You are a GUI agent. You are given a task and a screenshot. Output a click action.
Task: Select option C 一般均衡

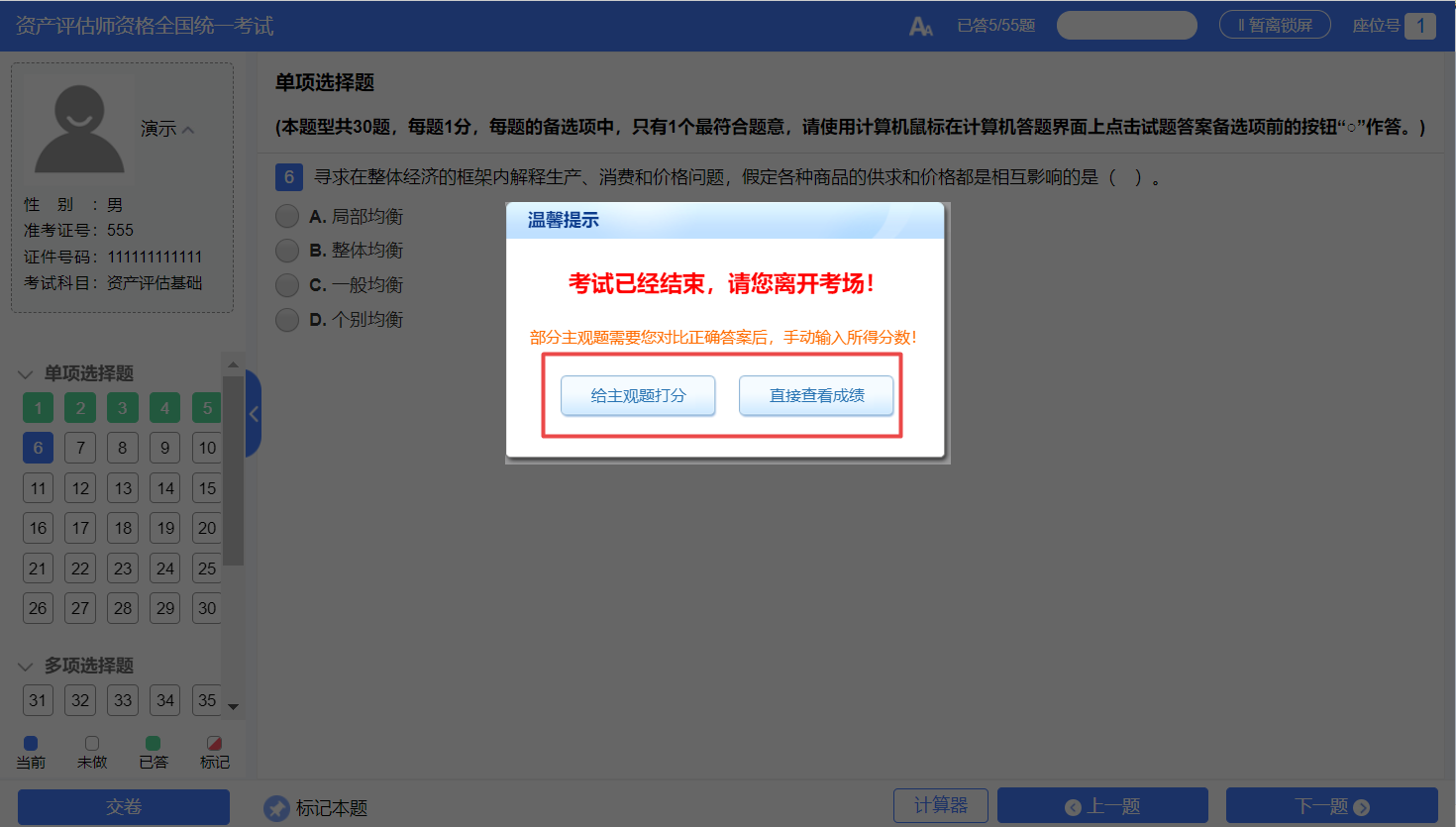coord(287,285)
